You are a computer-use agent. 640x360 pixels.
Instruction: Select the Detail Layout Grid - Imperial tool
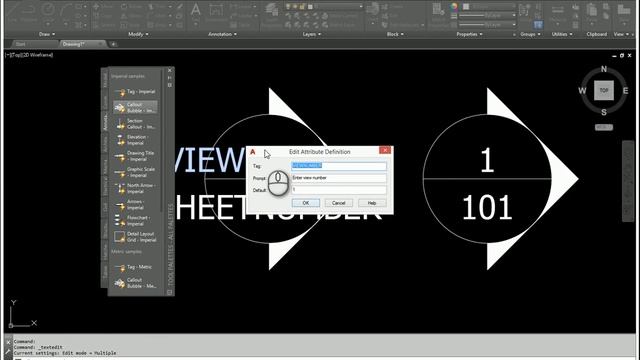(135, 237)
